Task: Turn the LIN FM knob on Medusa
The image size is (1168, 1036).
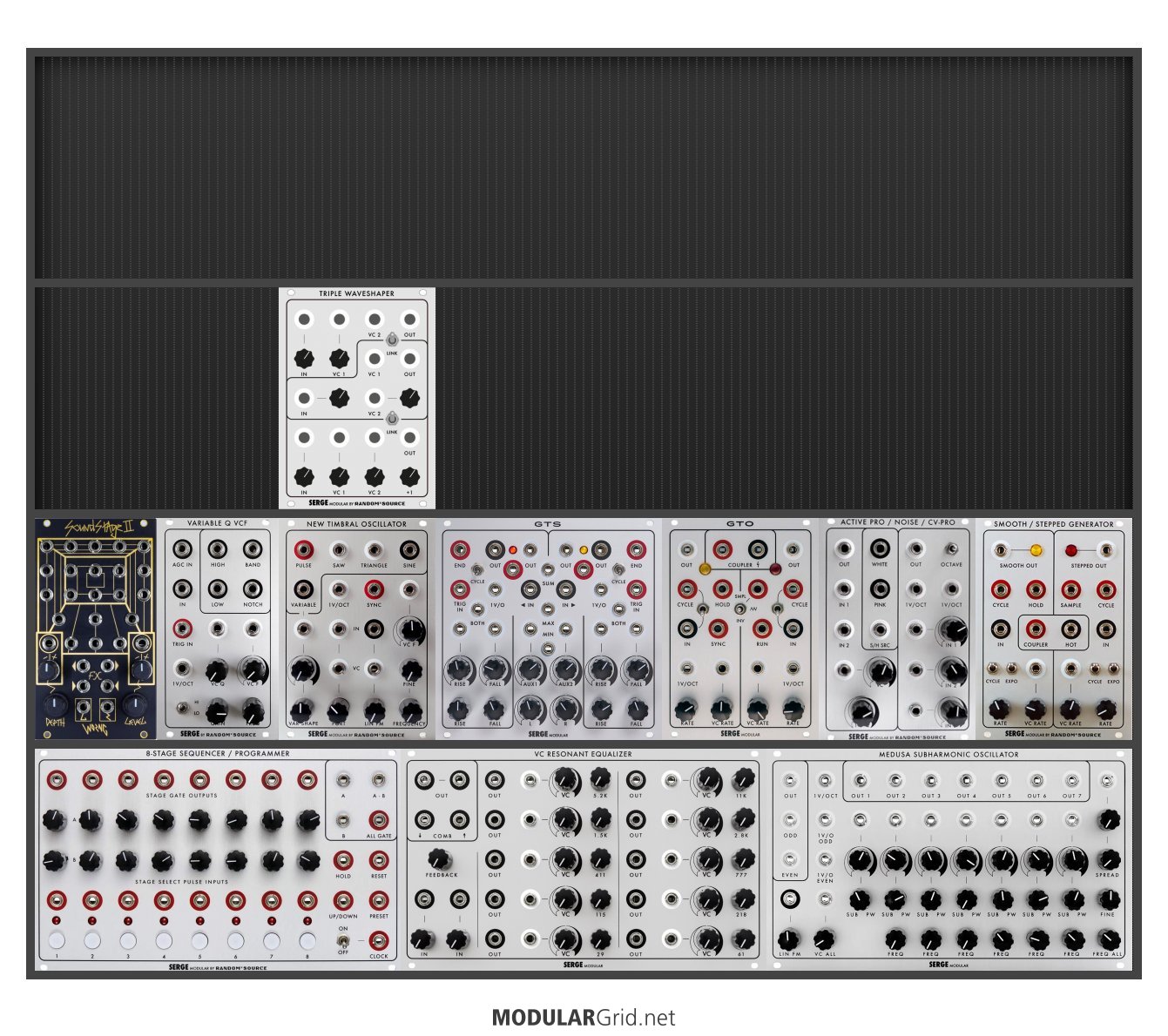Action: tap(789, 939)
